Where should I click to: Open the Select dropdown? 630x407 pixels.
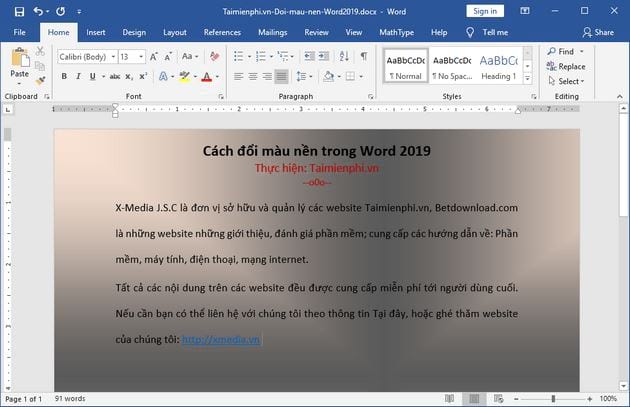(567, 81)
